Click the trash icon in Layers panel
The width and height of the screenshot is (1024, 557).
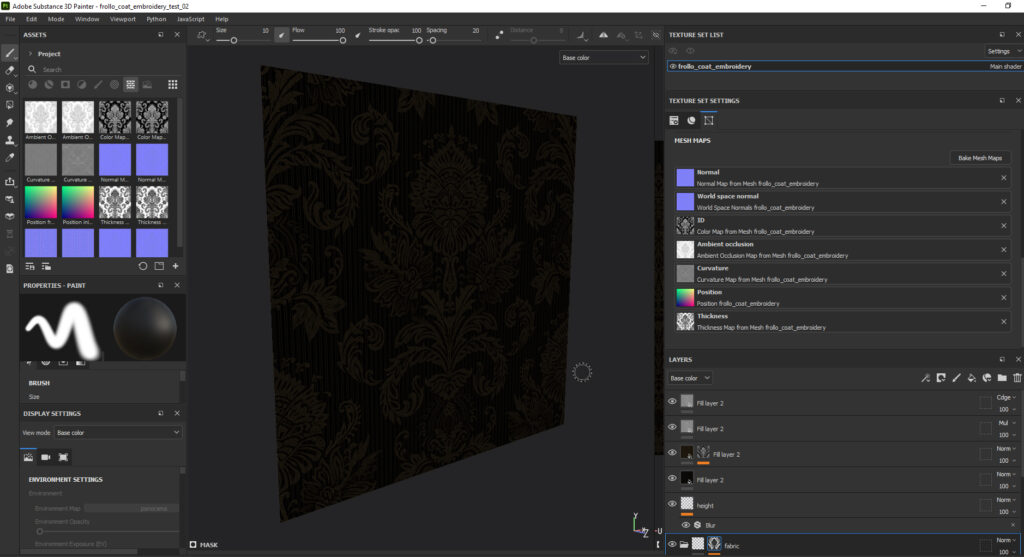(1017, 378)
